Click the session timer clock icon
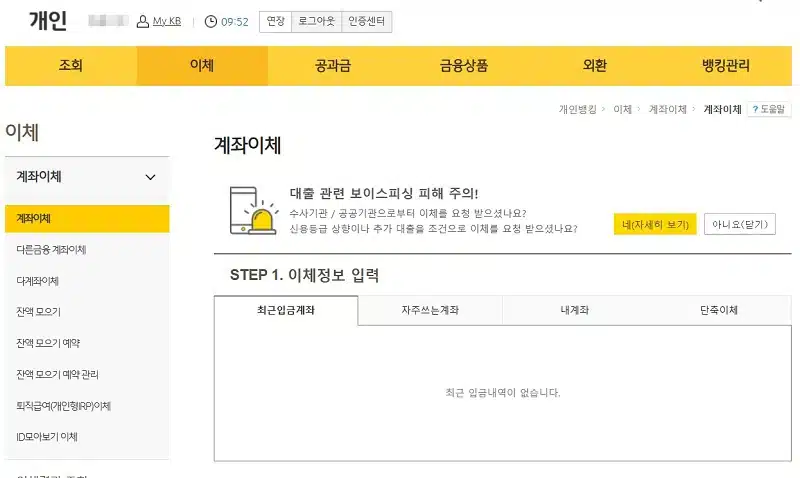 pos(210,21)
